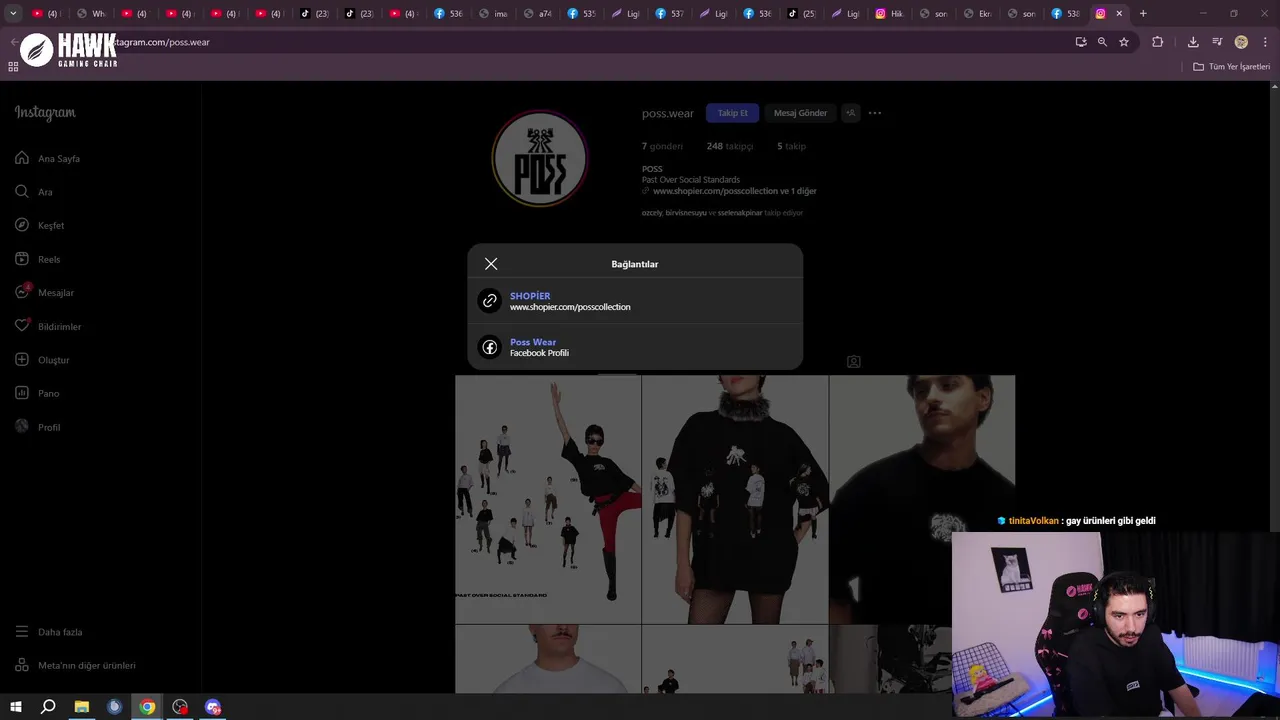Open Windows taskbar search
The width and height of the screenshot is (1280, 720).
[48, 707]
